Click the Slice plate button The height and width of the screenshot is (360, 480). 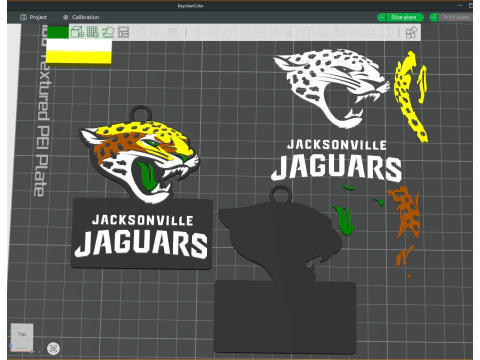coord(404,17)
